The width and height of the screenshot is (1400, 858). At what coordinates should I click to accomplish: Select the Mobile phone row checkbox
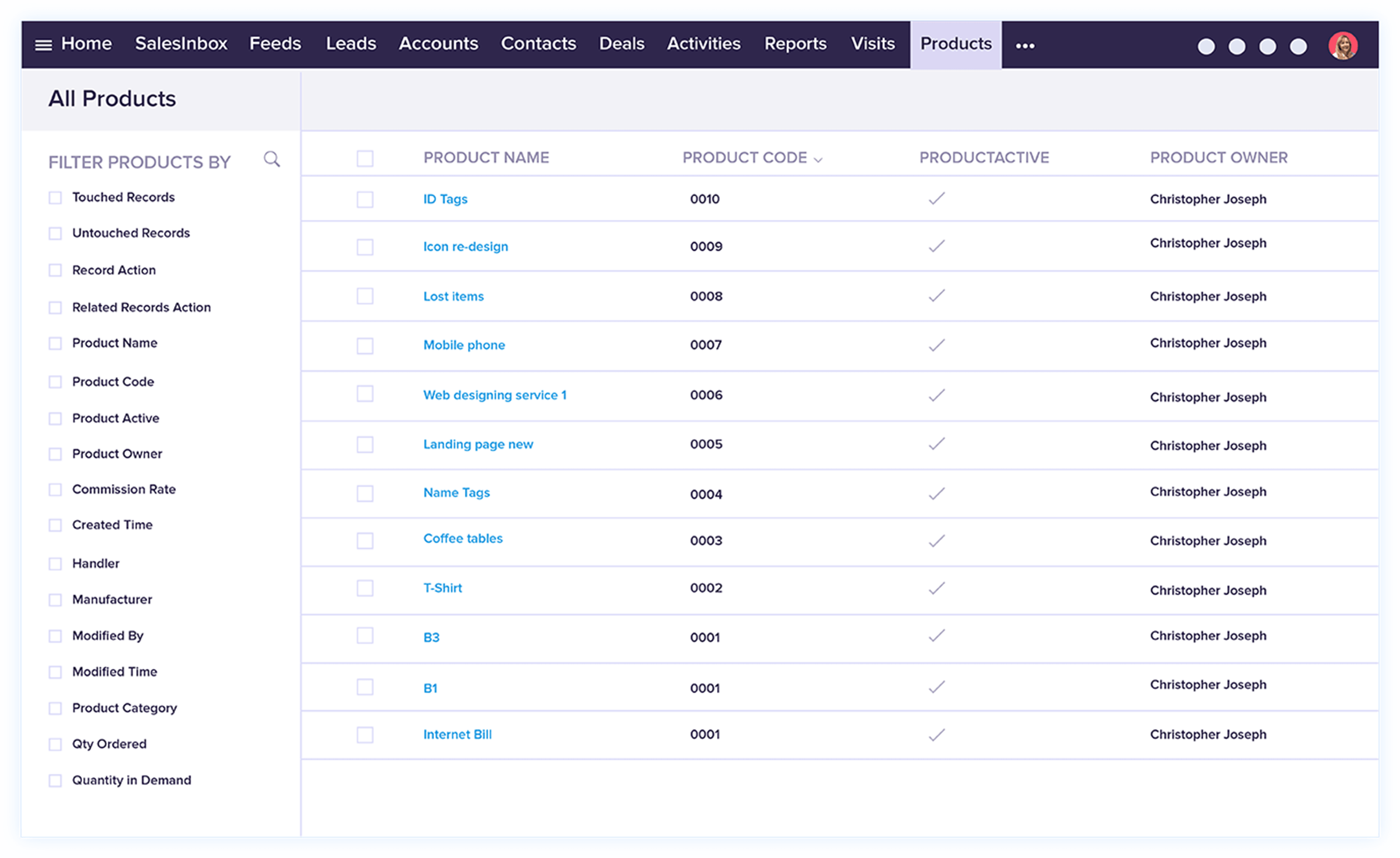[x=365, y=346]
